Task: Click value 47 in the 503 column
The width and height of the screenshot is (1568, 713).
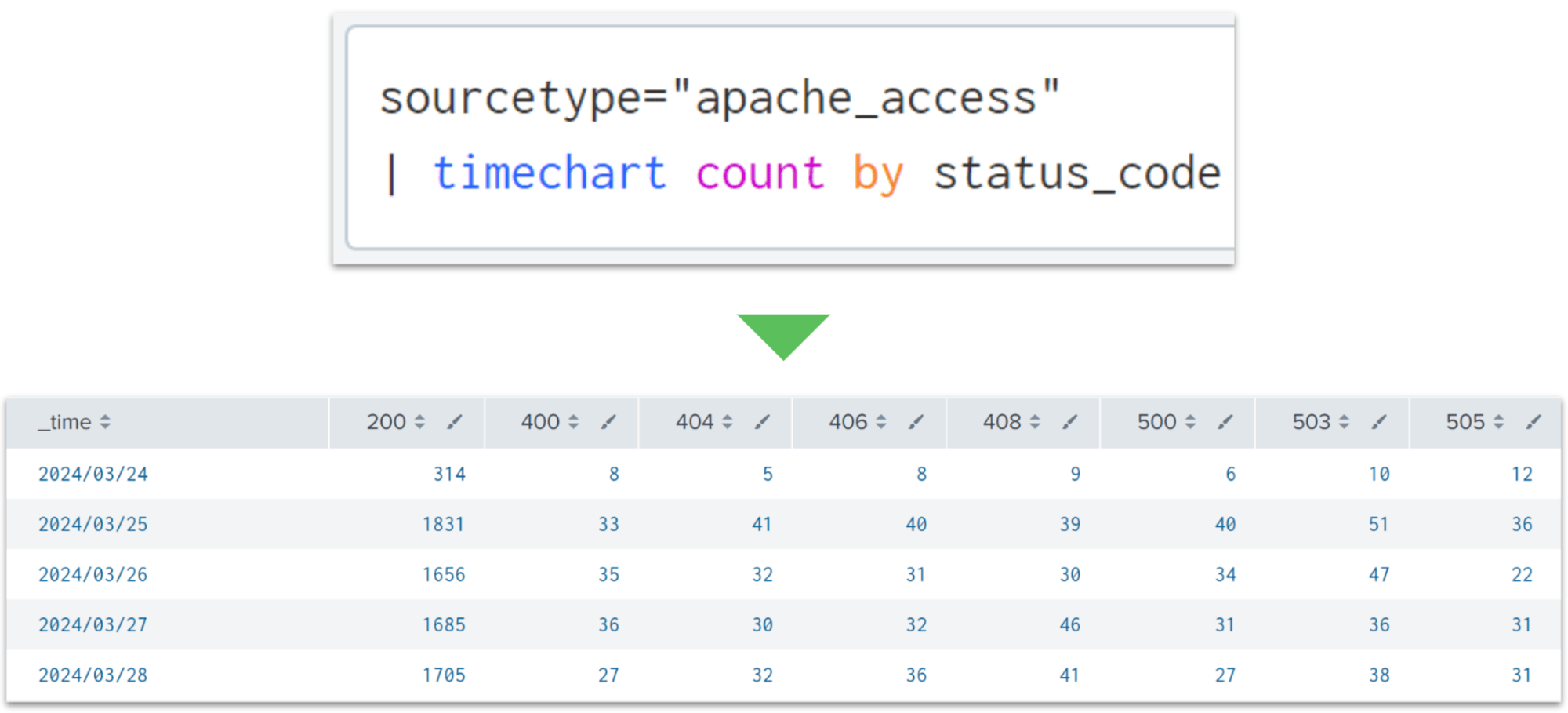Action: [1379, 574]
